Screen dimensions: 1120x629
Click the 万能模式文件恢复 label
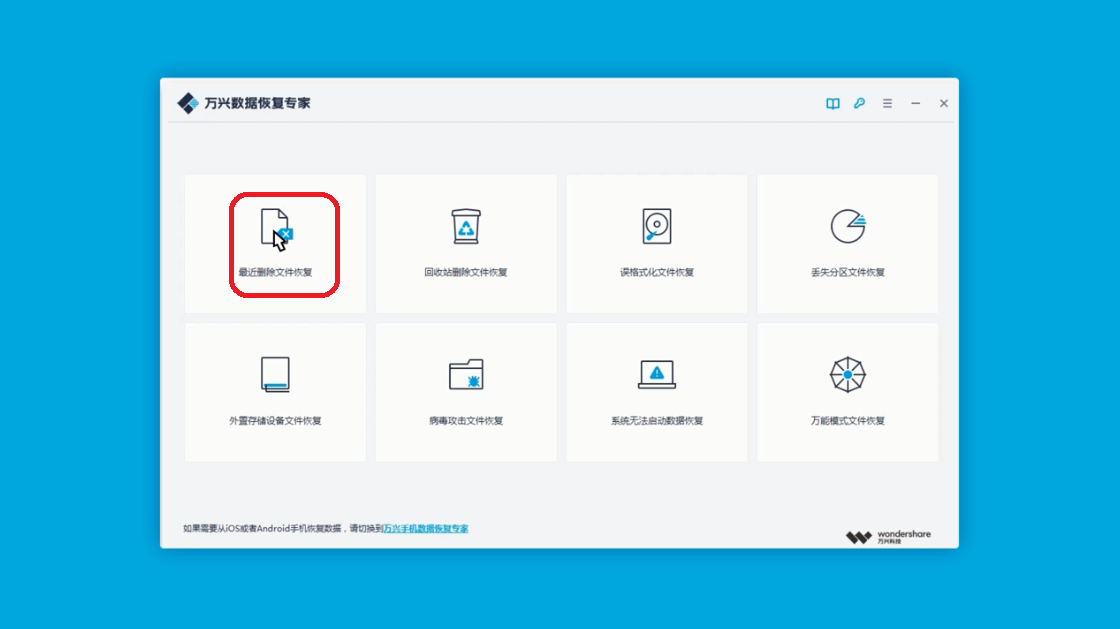click(x=848, y=421)
